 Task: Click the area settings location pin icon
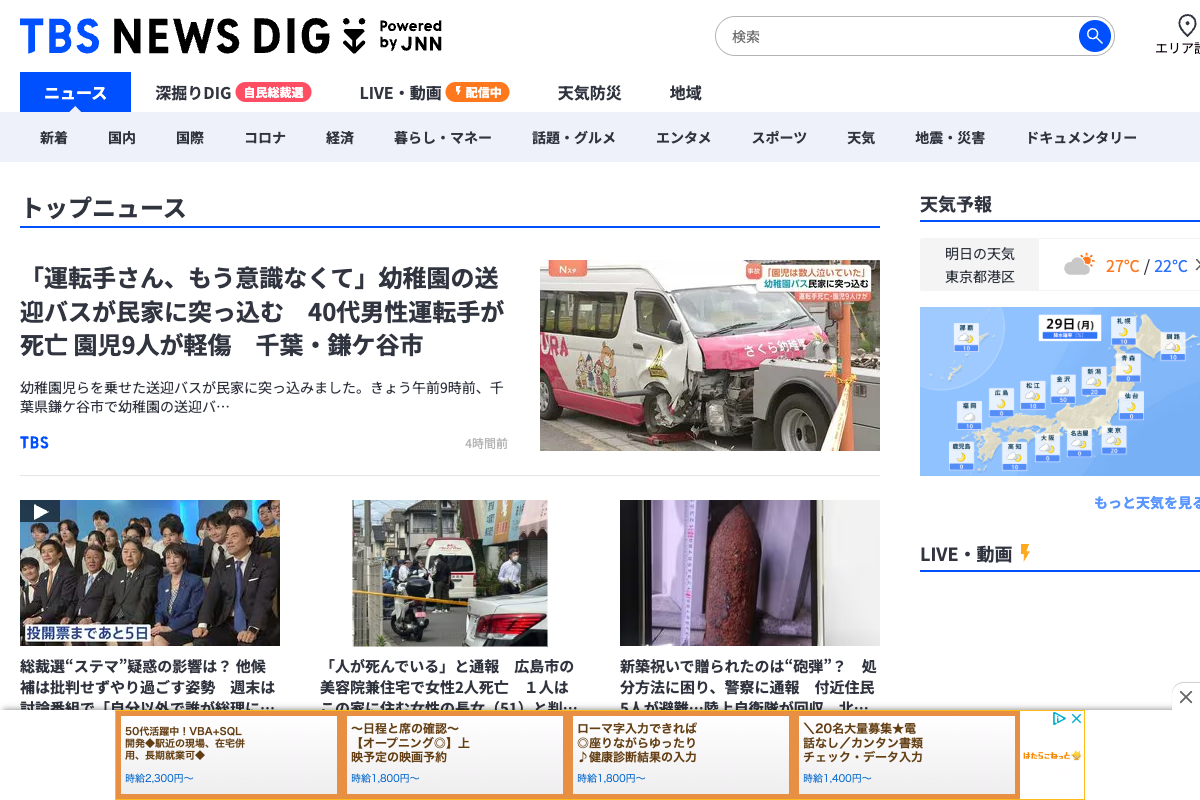pyautogui.click(x=1187, y=25)
